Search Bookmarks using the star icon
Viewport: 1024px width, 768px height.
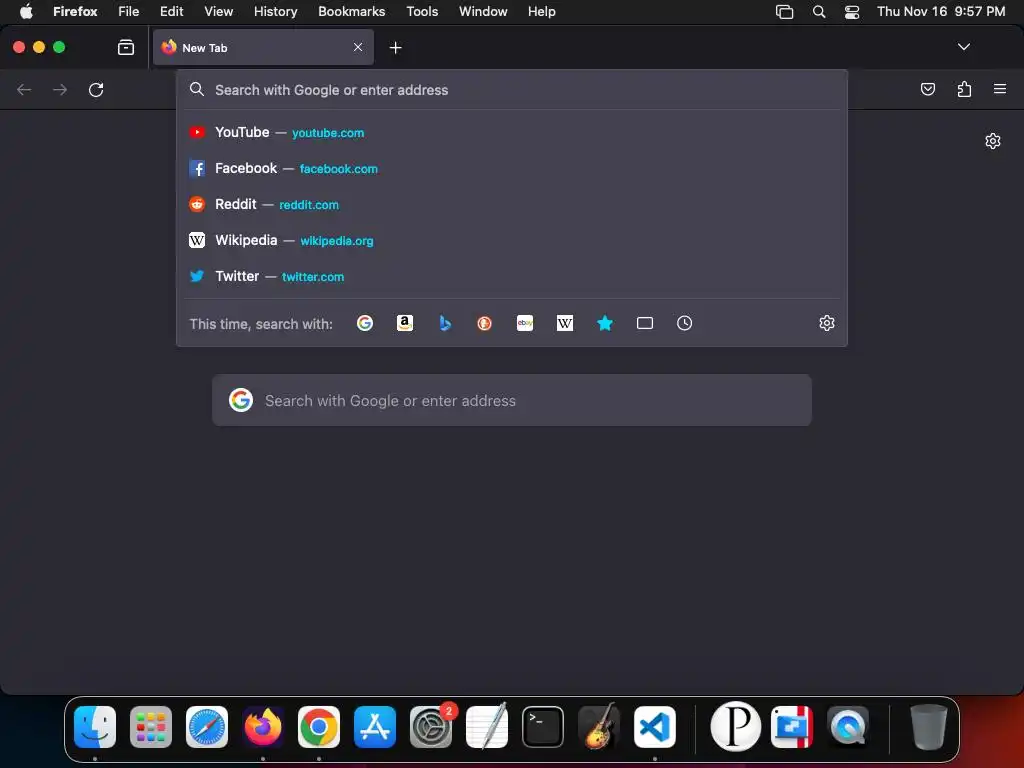(605, 323)
